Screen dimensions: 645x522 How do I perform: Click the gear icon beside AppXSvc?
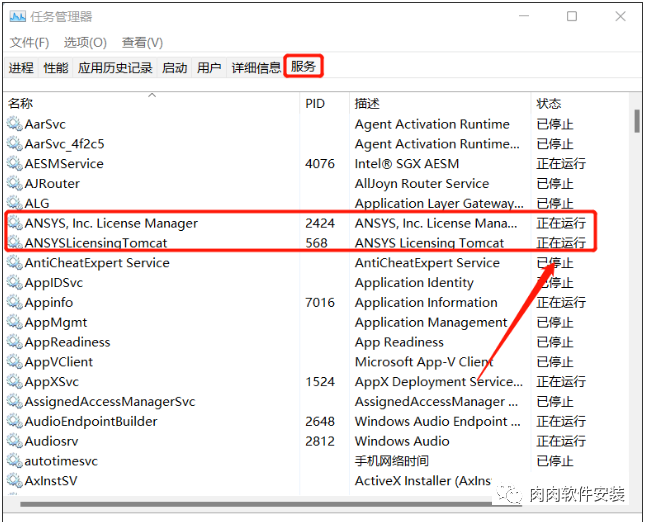[x=14, y=381]
